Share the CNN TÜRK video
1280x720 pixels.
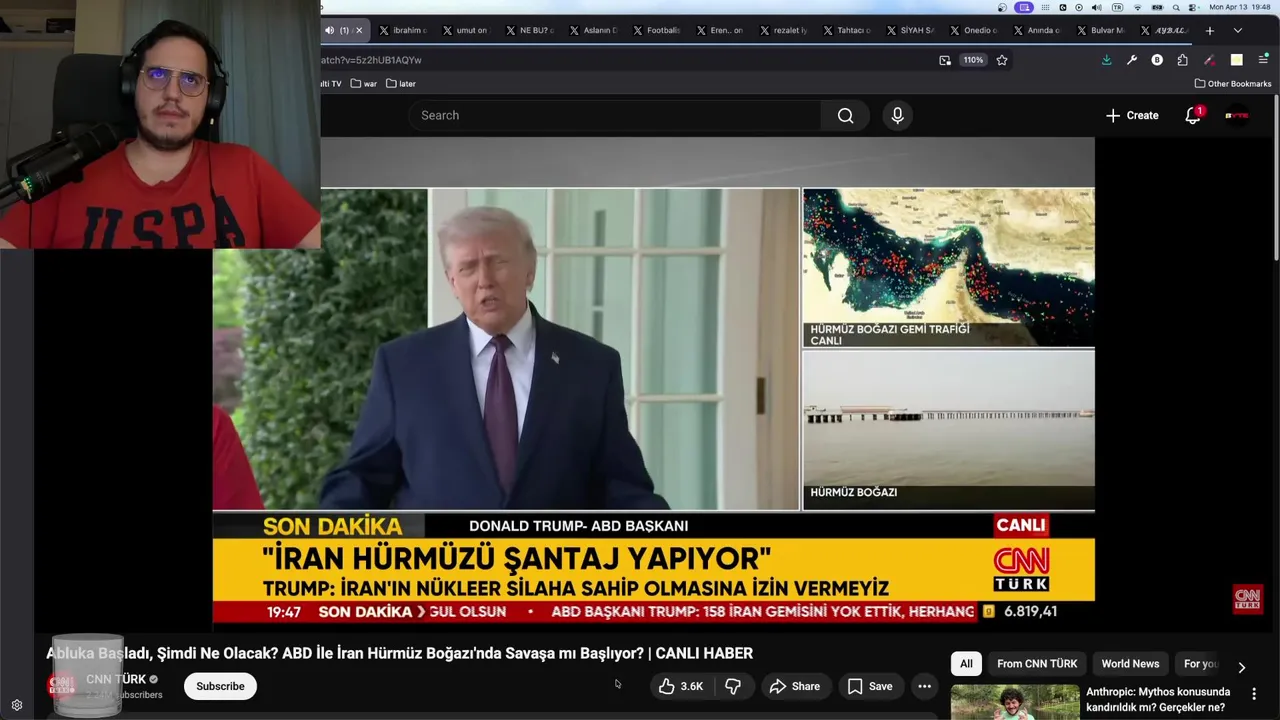(x=795, y=686)
